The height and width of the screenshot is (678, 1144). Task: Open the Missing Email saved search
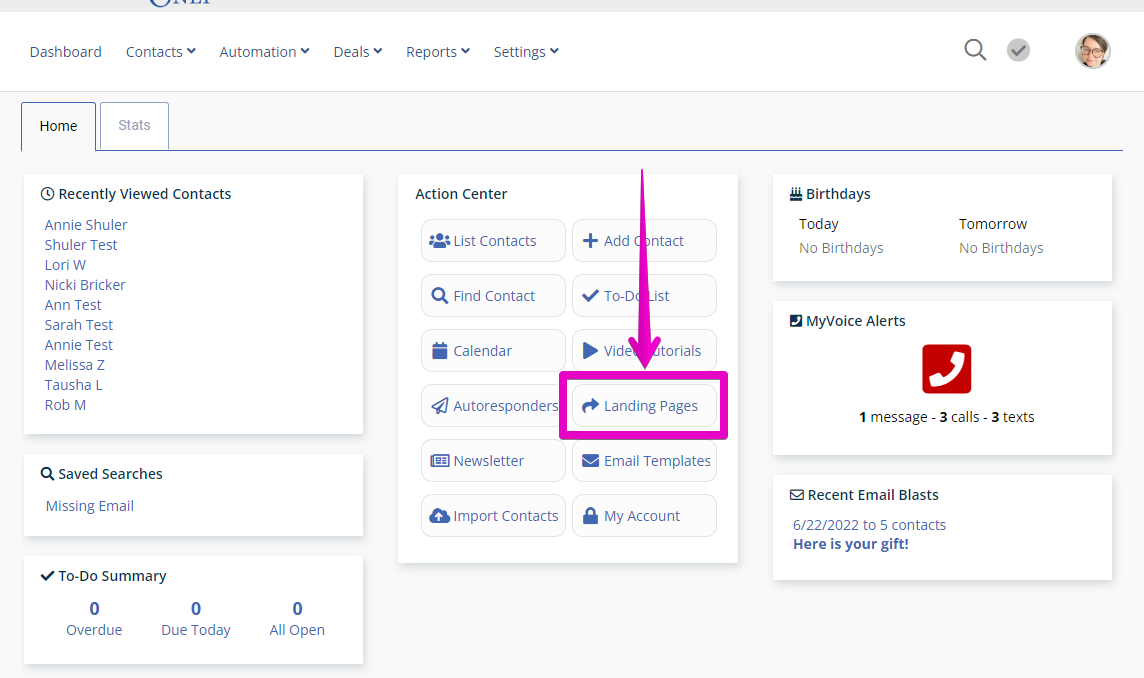pos(89,505)
